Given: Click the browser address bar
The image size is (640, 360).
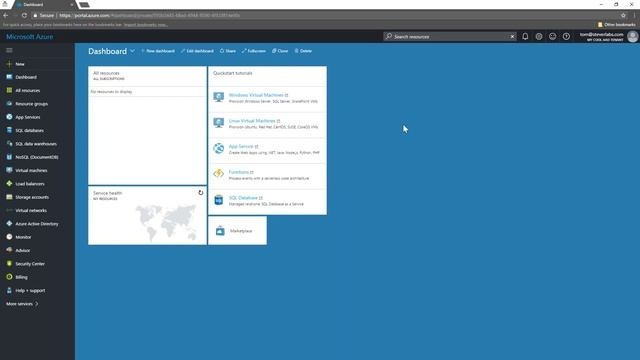Looking at the screenshot, I should click(325, 16).
